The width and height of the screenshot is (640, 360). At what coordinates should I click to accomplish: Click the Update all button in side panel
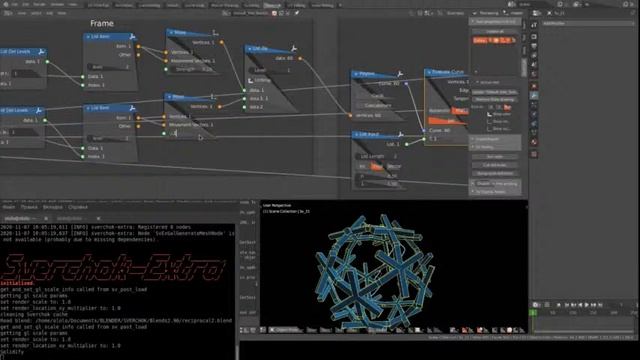pos(496,31)
